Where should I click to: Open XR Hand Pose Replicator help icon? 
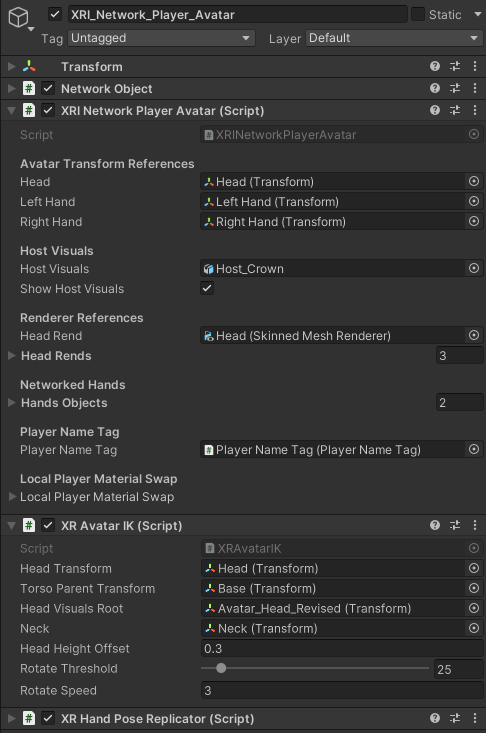pyautogui.click(x=435, y=718)
